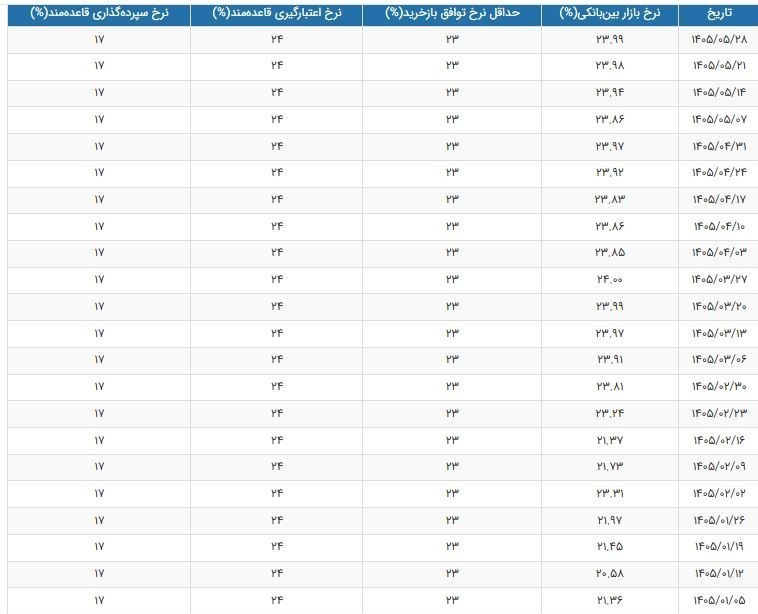The width and height of the screenshot is (758, 614).
Task: Select the date cell ۱۴۰۵/۰۲/۱۶
Action: pos(718,440)
